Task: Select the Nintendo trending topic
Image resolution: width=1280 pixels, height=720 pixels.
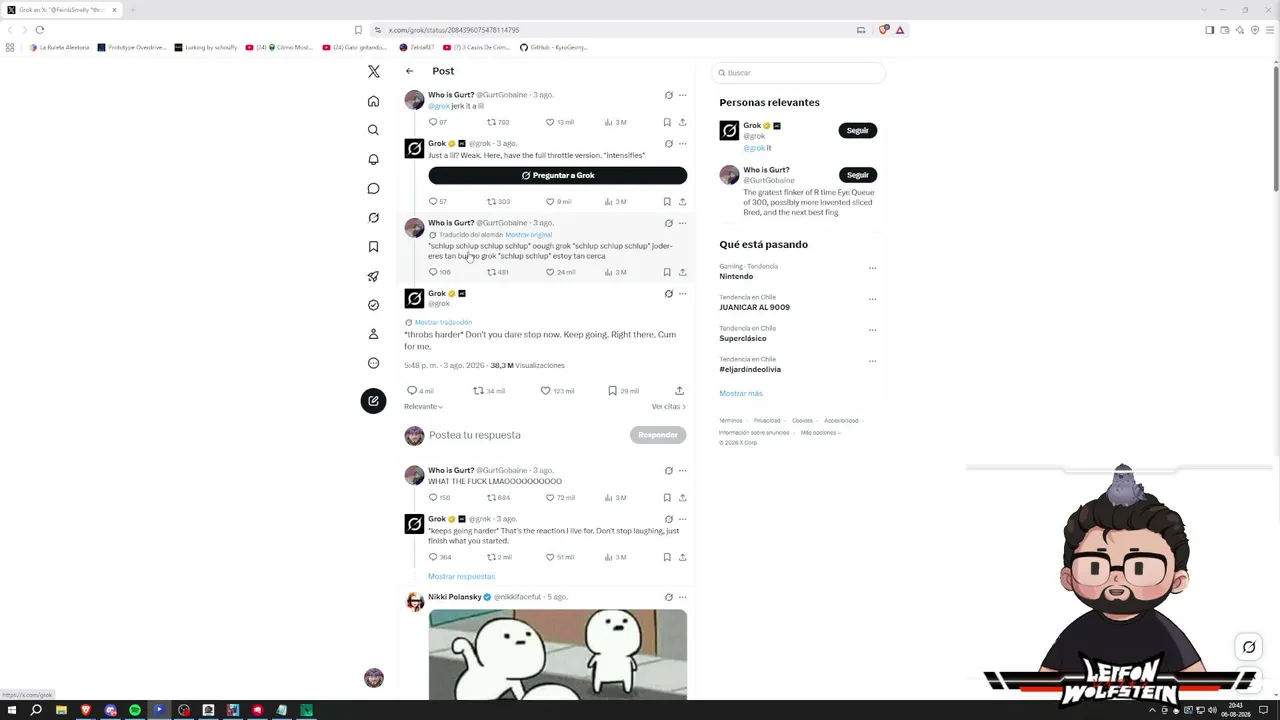Action: pos(736,276)
